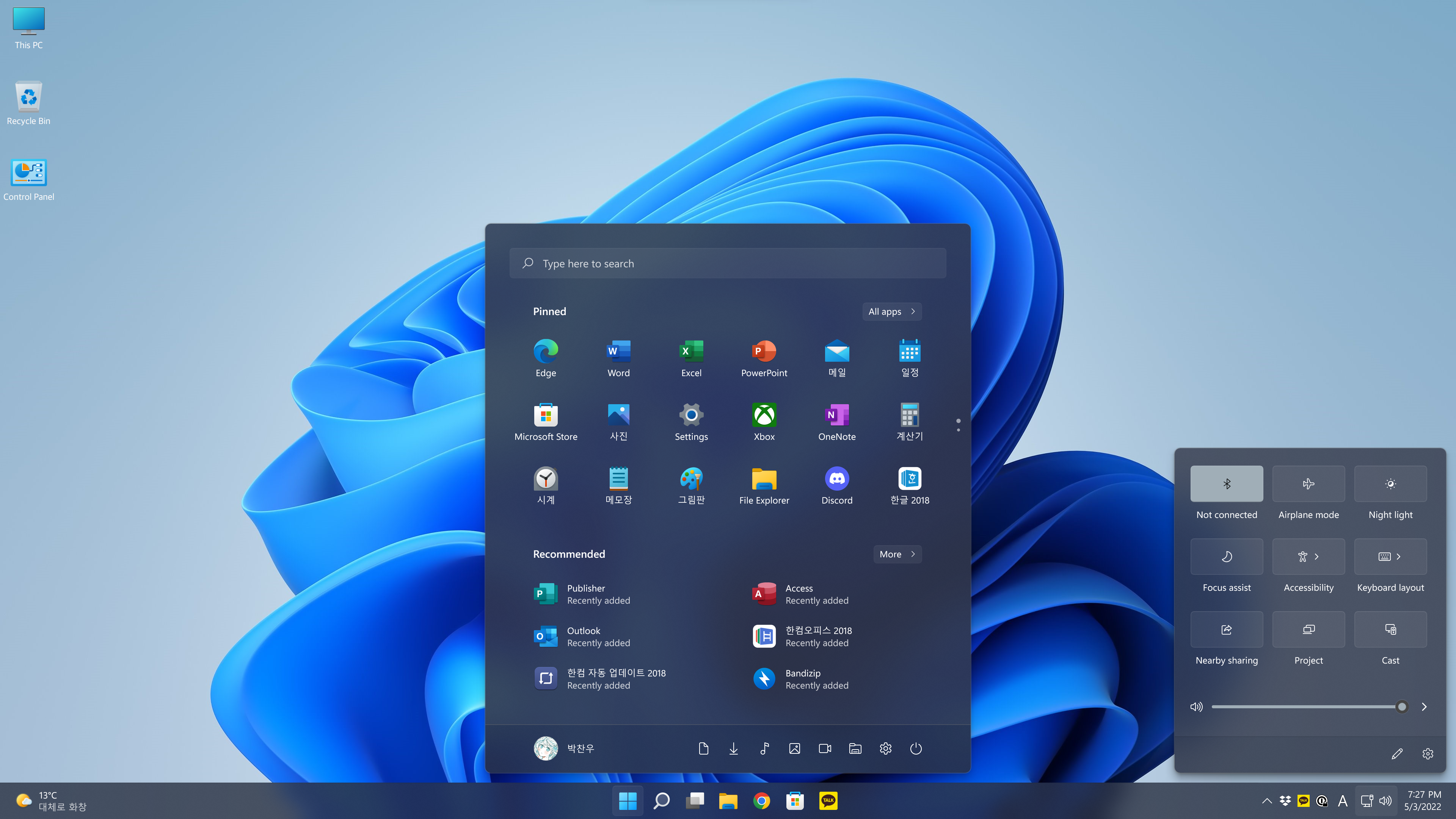Open taskbar Search

click(x=661, y=801)
